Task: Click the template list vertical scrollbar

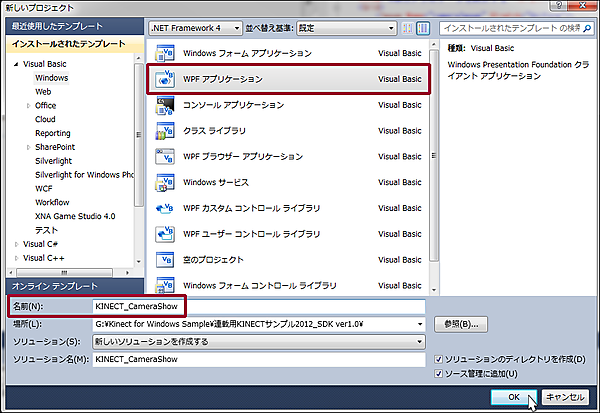Action: coord(434,156)
